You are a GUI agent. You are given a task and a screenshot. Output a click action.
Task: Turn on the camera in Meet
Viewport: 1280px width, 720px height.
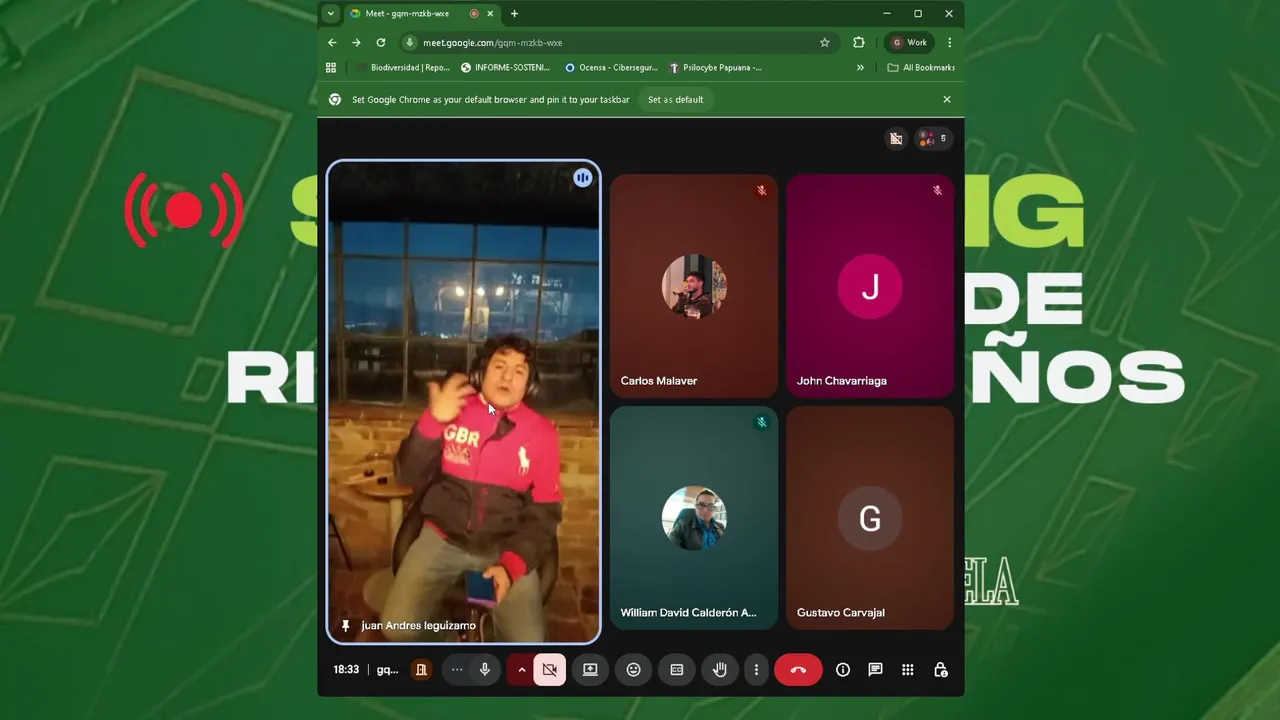[549, 670]
